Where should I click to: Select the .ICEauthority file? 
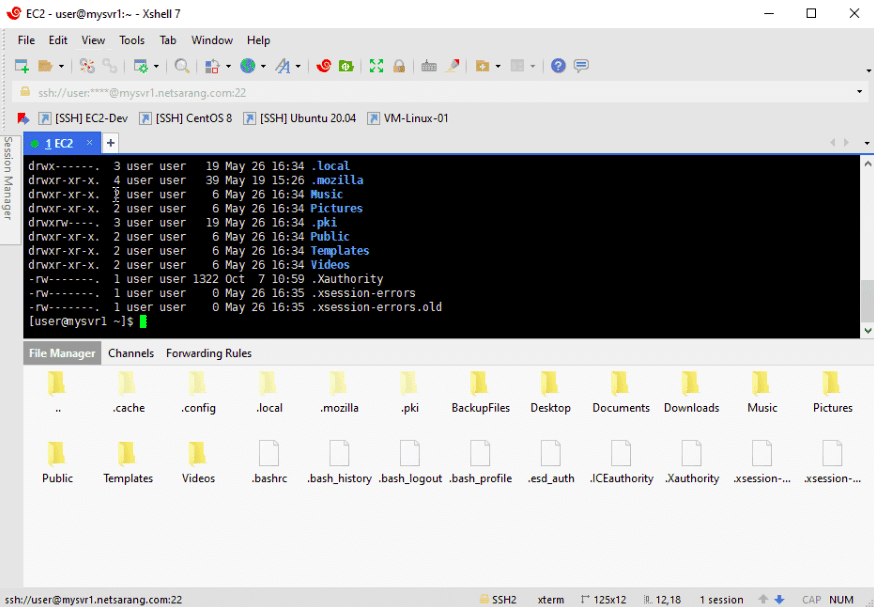click(x=621, y=463)
